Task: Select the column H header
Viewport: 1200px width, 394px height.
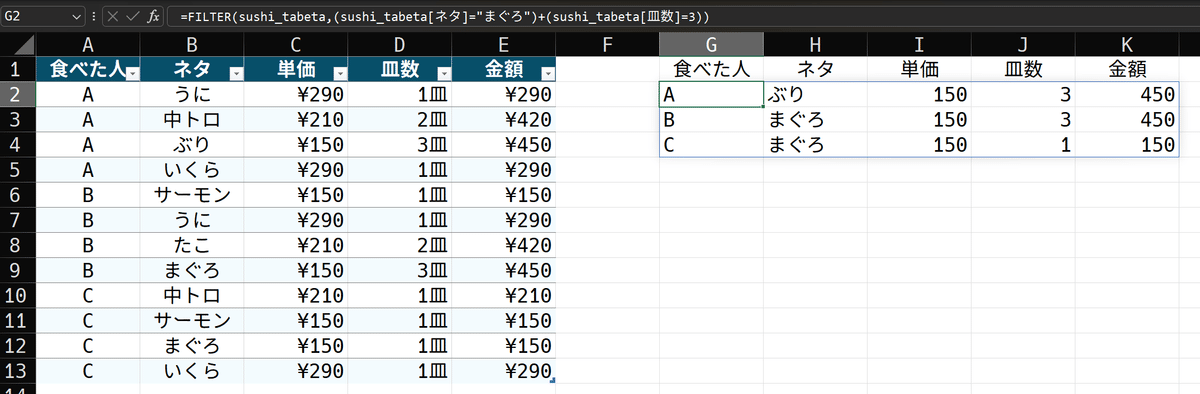Action: pyautogui.click(x=815, y=44)
